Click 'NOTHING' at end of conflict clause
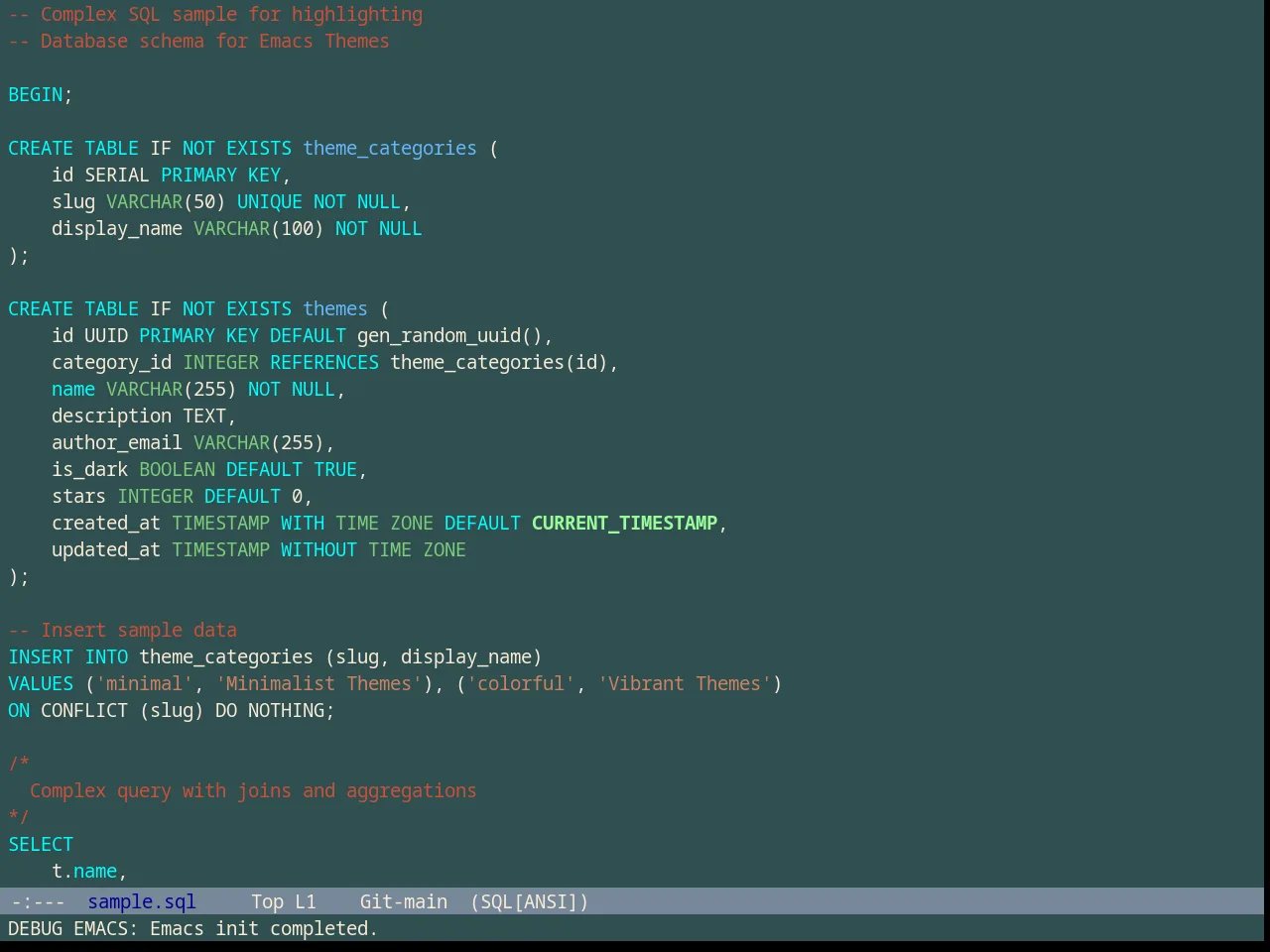The height and width of the screenshot is (952, 1270). (286, 710)
